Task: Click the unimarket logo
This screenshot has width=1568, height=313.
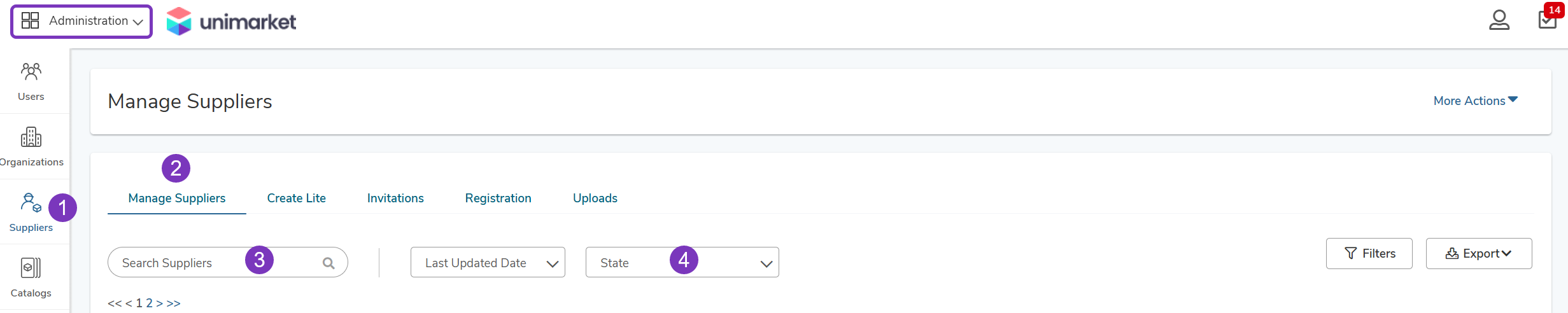Action: pos(231,22)
